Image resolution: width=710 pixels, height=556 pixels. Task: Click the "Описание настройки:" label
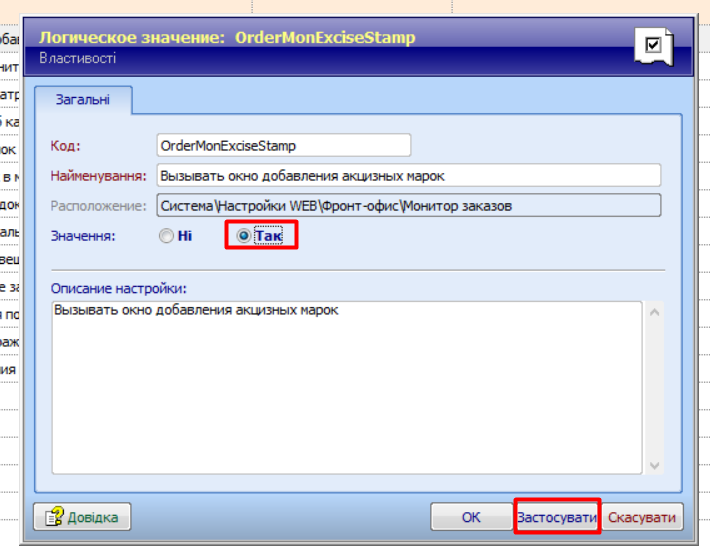(119, 289)
